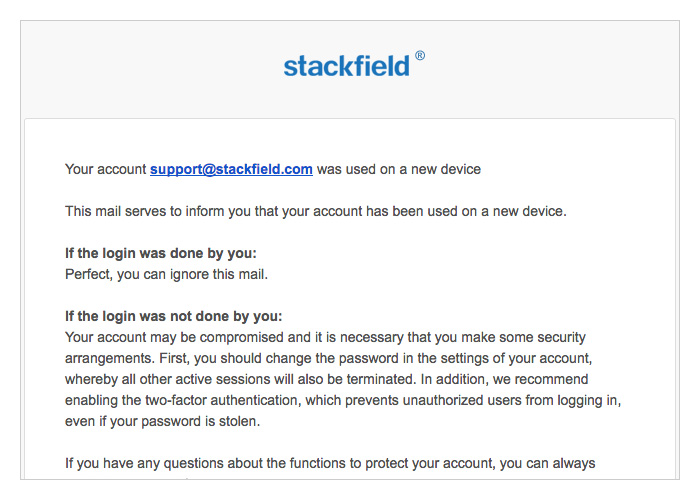Click the 'was used on a new device' text
This screenshot has width=700, height=500.
tap(399, 169)
